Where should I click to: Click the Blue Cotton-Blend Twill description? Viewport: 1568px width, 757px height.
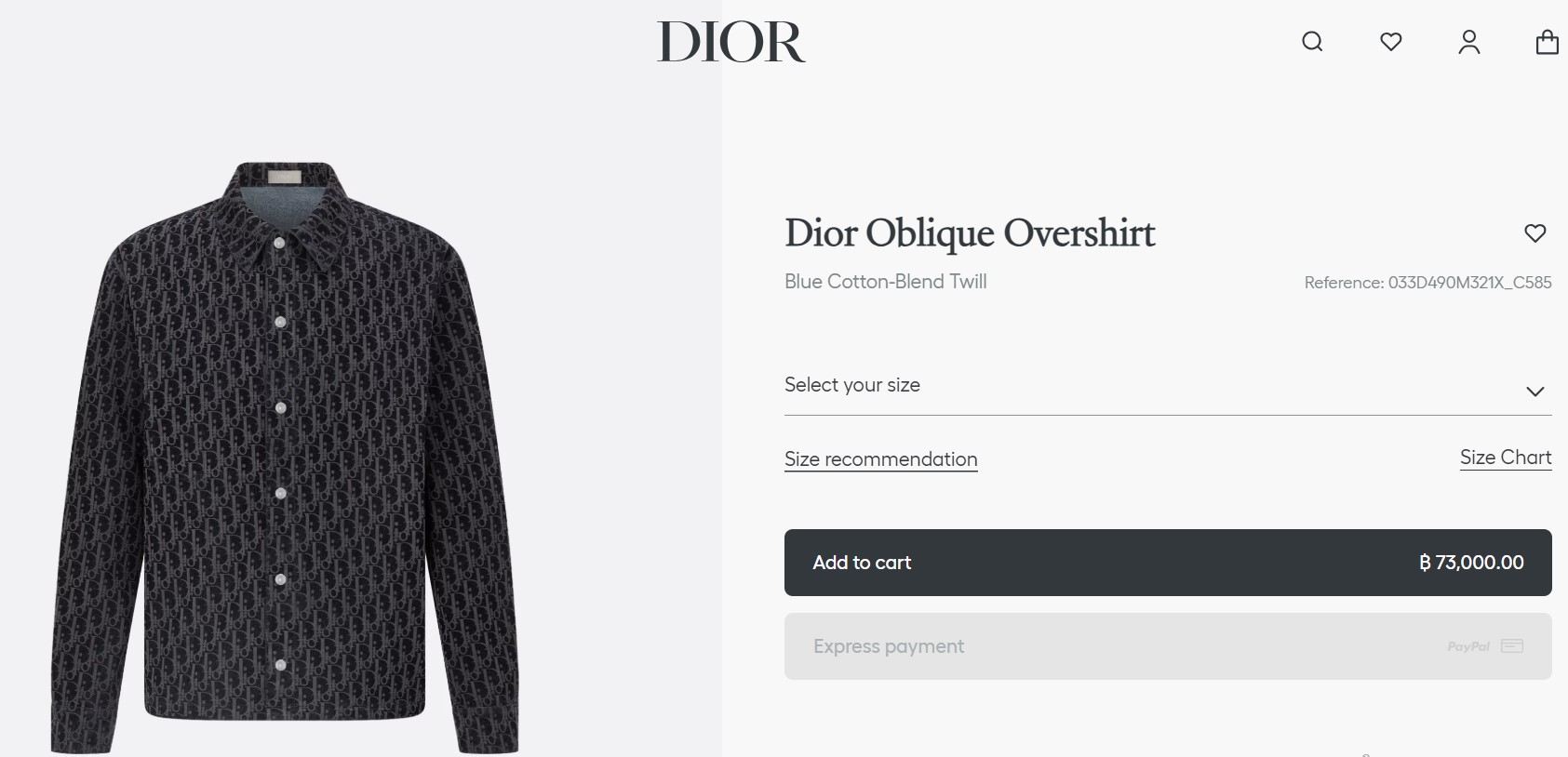pyautogui.click(x=885, y=282)
